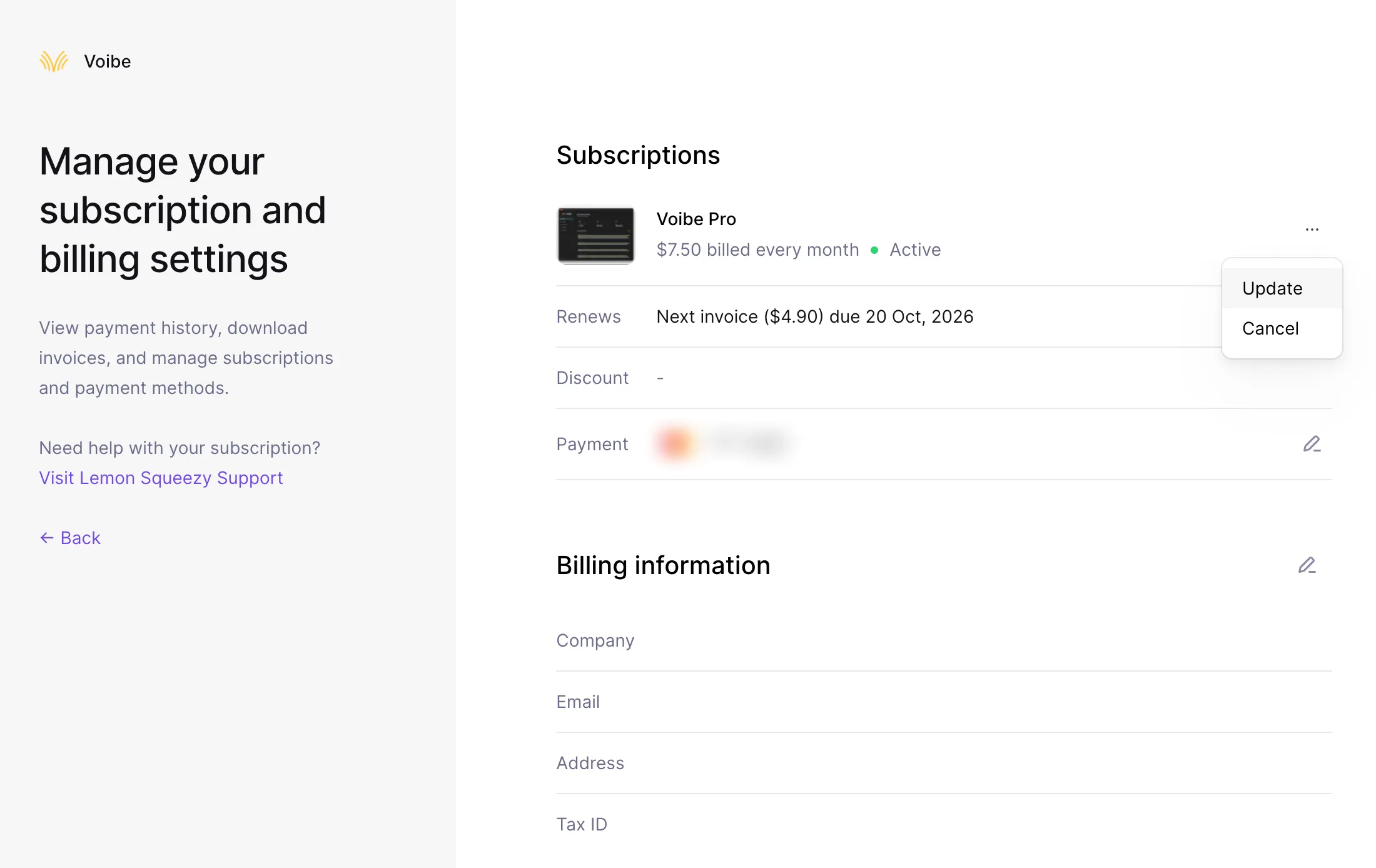Viewport: 1376px width, 868px height.
Task: Click the Payment row label
Action: click(x=592, y=444)
